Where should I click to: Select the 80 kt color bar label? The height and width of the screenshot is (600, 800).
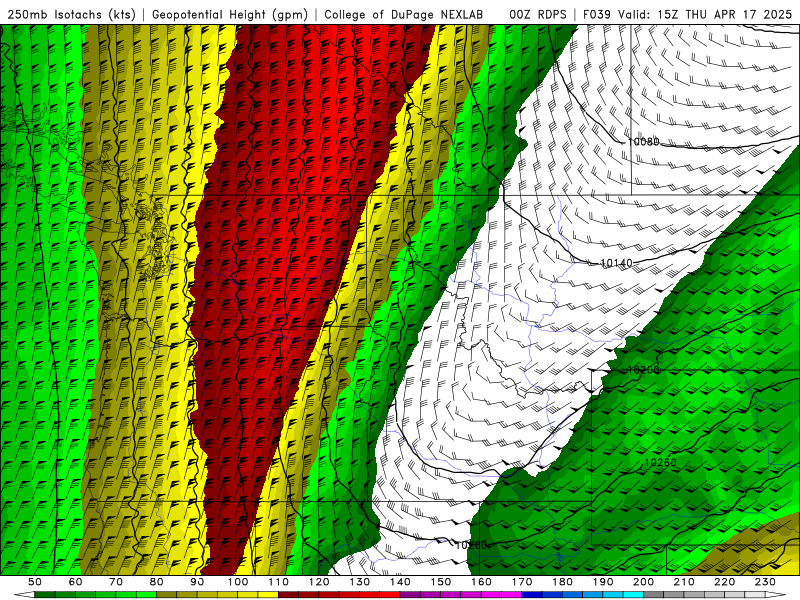157,582
